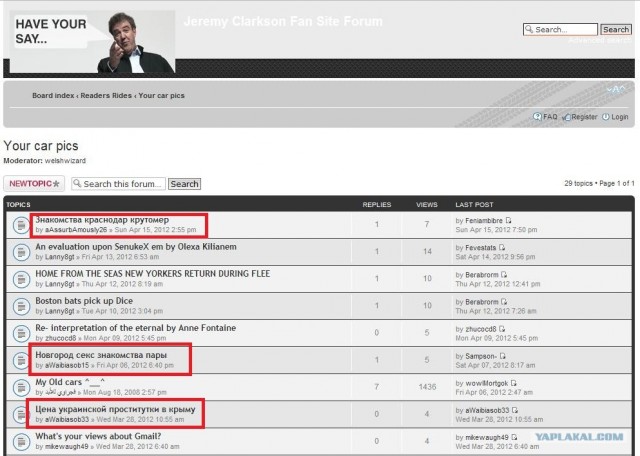View latest post icon next to wowilfortgok
The image size is (640, 456).
(518, 383)
